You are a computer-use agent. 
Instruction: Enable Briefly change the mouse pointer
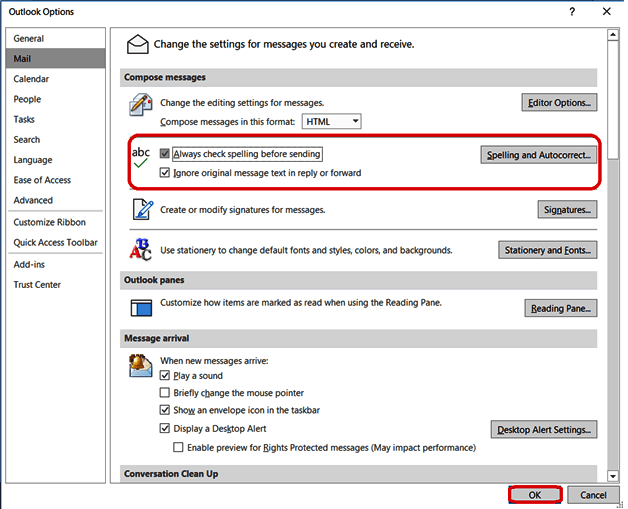(x=165, y=392)
